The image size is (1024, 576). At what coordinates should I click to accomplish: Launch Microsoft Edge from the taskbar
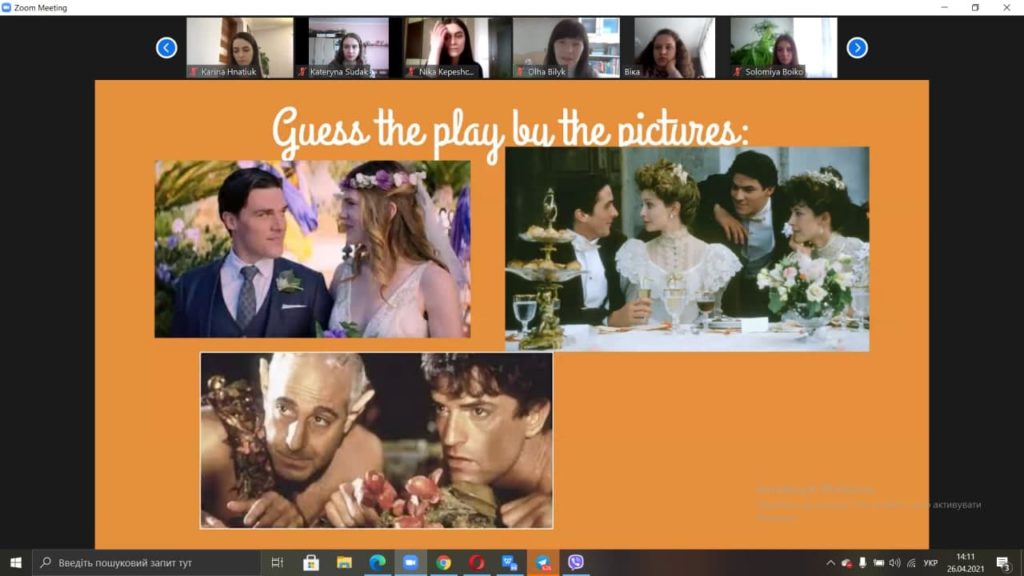click(x=377, y=562)
